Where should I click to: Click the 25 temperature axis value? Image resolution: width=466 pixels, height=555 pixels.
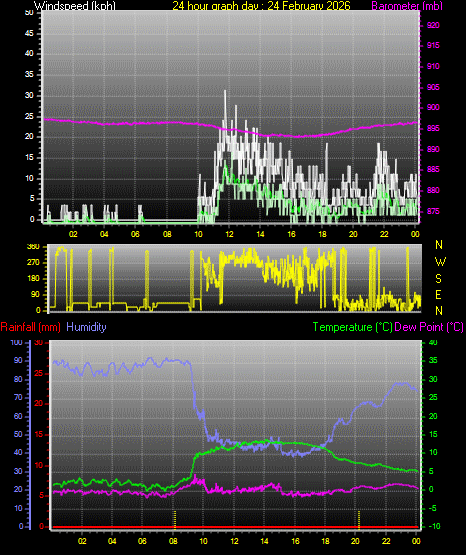tap(433, 397)
